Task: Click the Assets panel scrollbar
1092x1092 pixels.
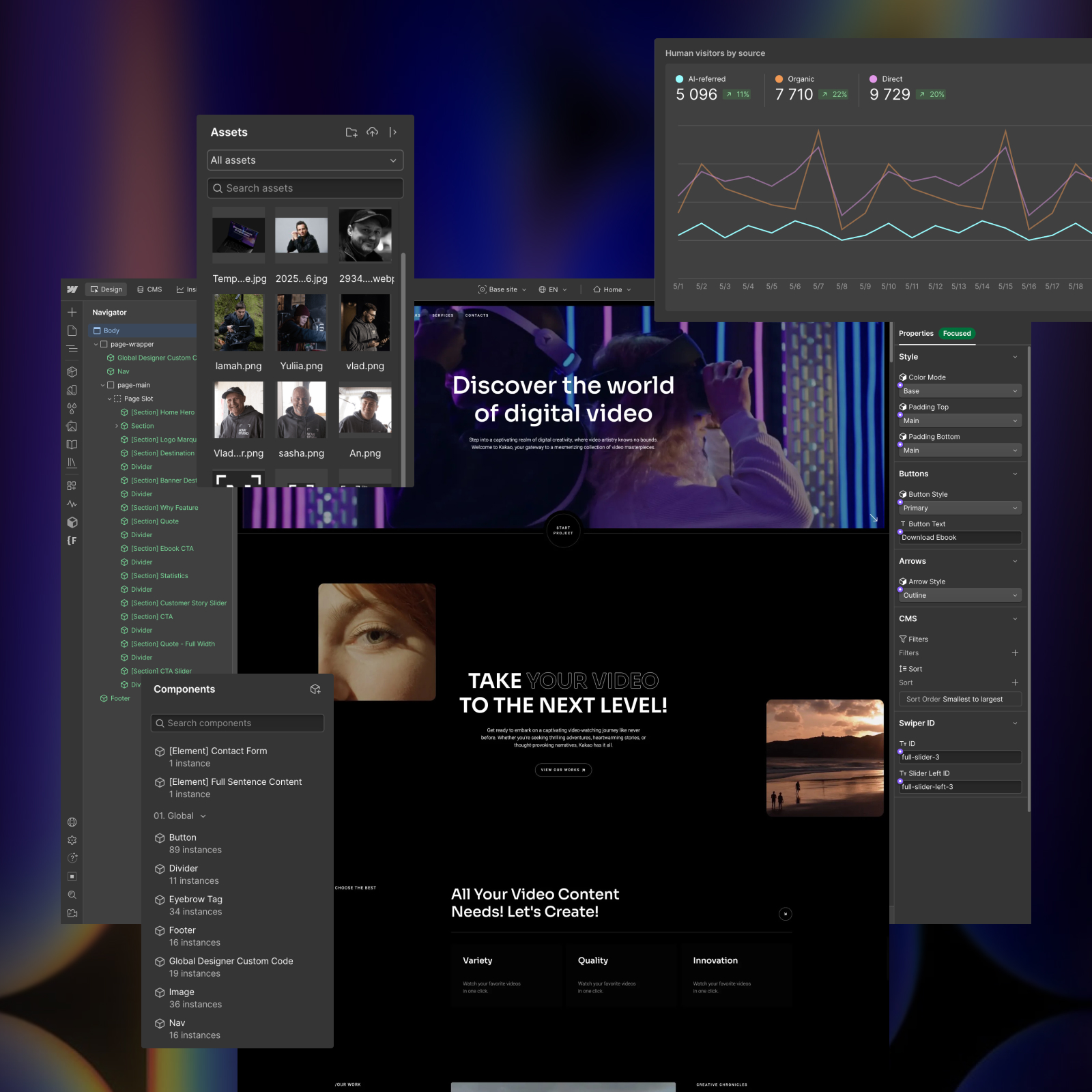Action: (x=403, y=369)
